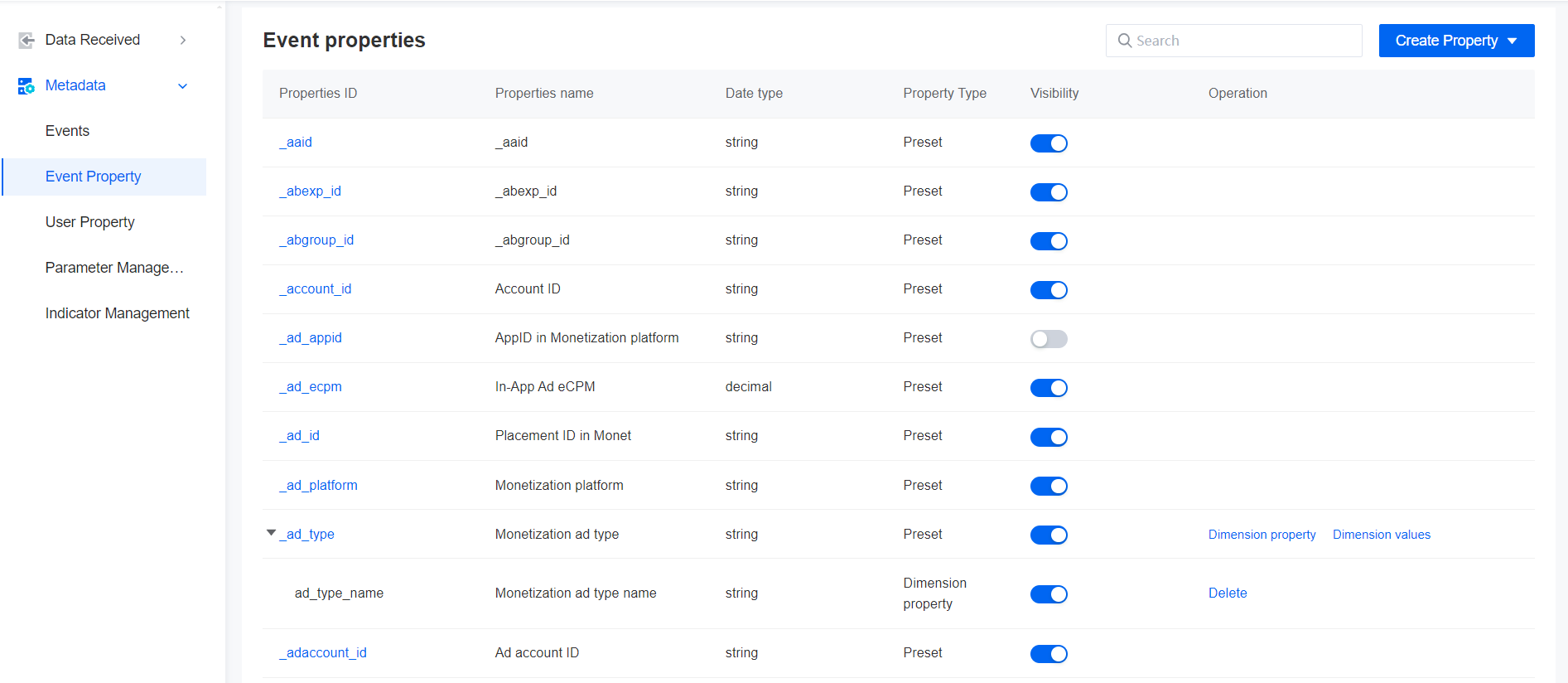Delete the ad_type_name dimension property
Screen dimensions: 1568x683
tap(1228, 593)
